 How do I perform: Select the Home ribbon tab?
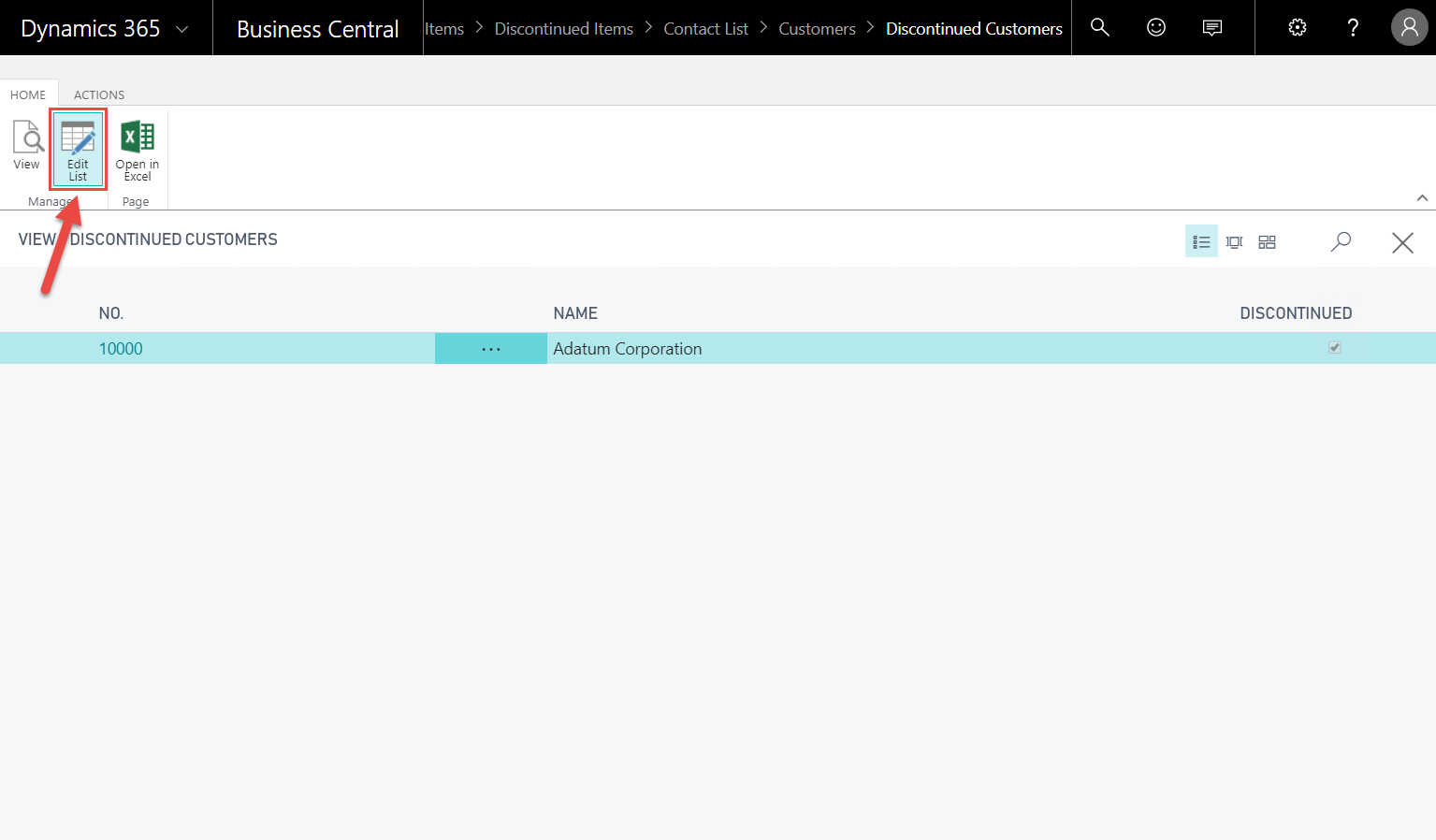point(28,94)
